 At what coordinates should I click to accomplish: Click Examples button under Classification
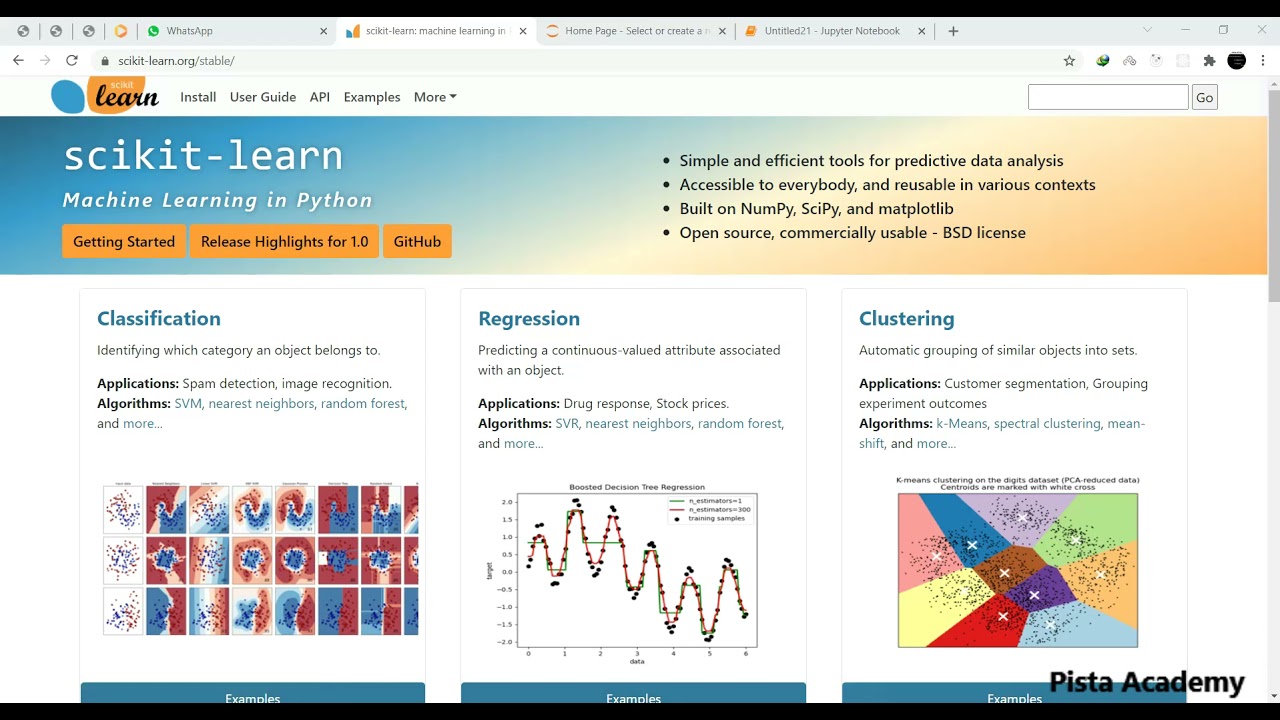(253, 693)
